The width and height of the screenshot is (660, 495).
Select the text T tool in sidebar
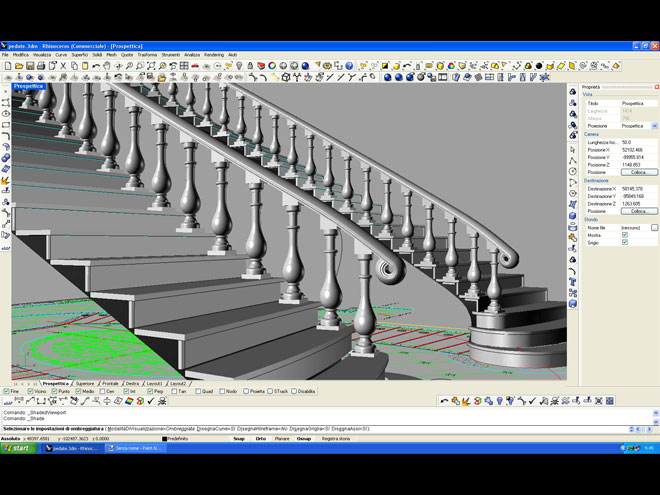572,282
